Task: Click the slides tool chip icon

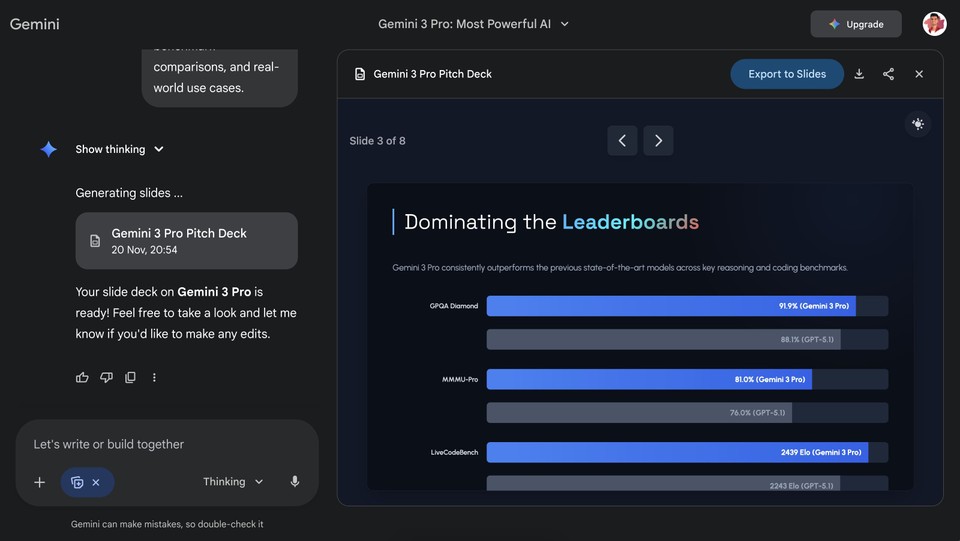Action: tap(77, 482)
